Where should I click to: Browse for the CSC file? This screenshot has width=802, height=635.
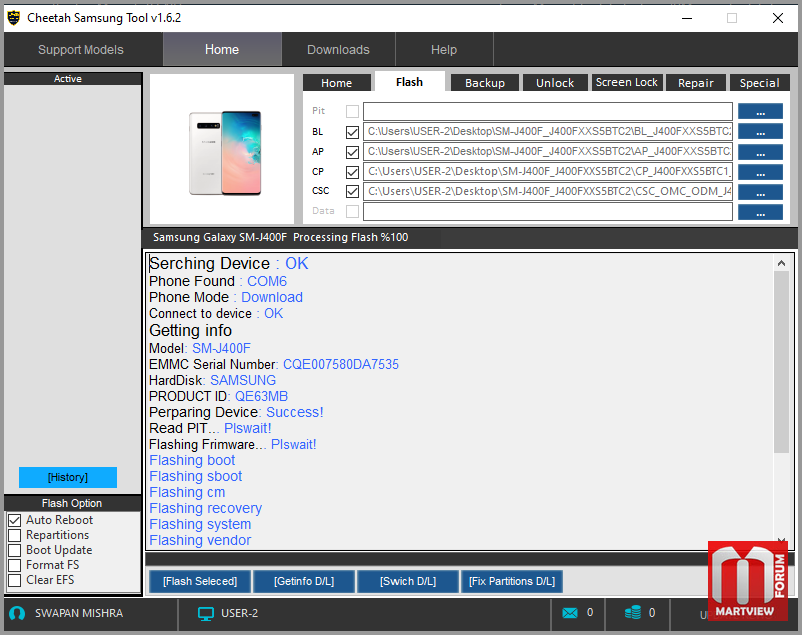[x=760, y=192]
